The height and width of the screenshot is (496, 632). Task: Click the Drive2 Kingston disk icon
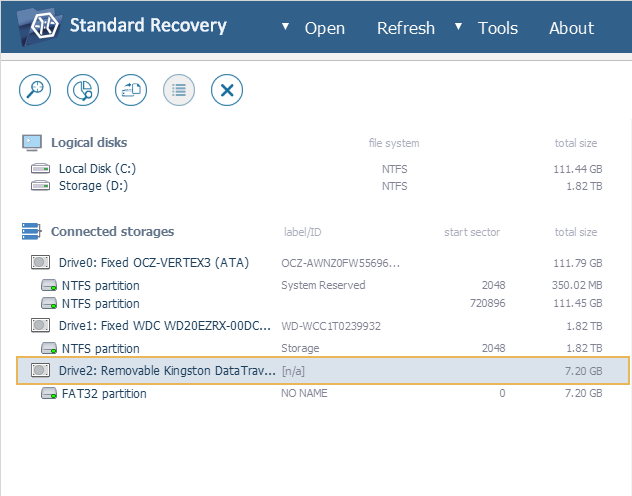40,370
